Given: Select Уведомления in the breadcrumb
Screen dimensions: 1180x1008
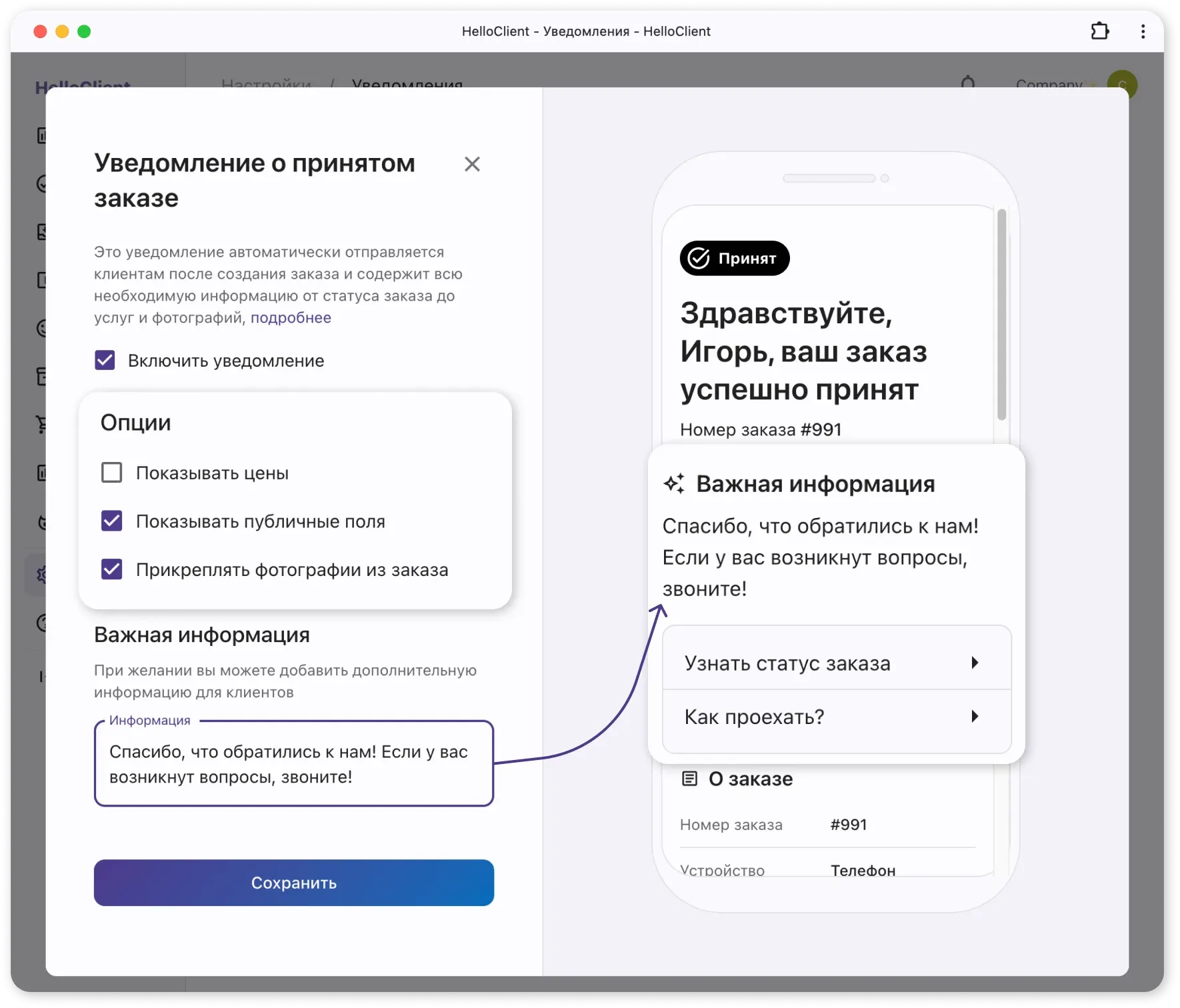Looking at the screenshot, I should coord(407,84).
